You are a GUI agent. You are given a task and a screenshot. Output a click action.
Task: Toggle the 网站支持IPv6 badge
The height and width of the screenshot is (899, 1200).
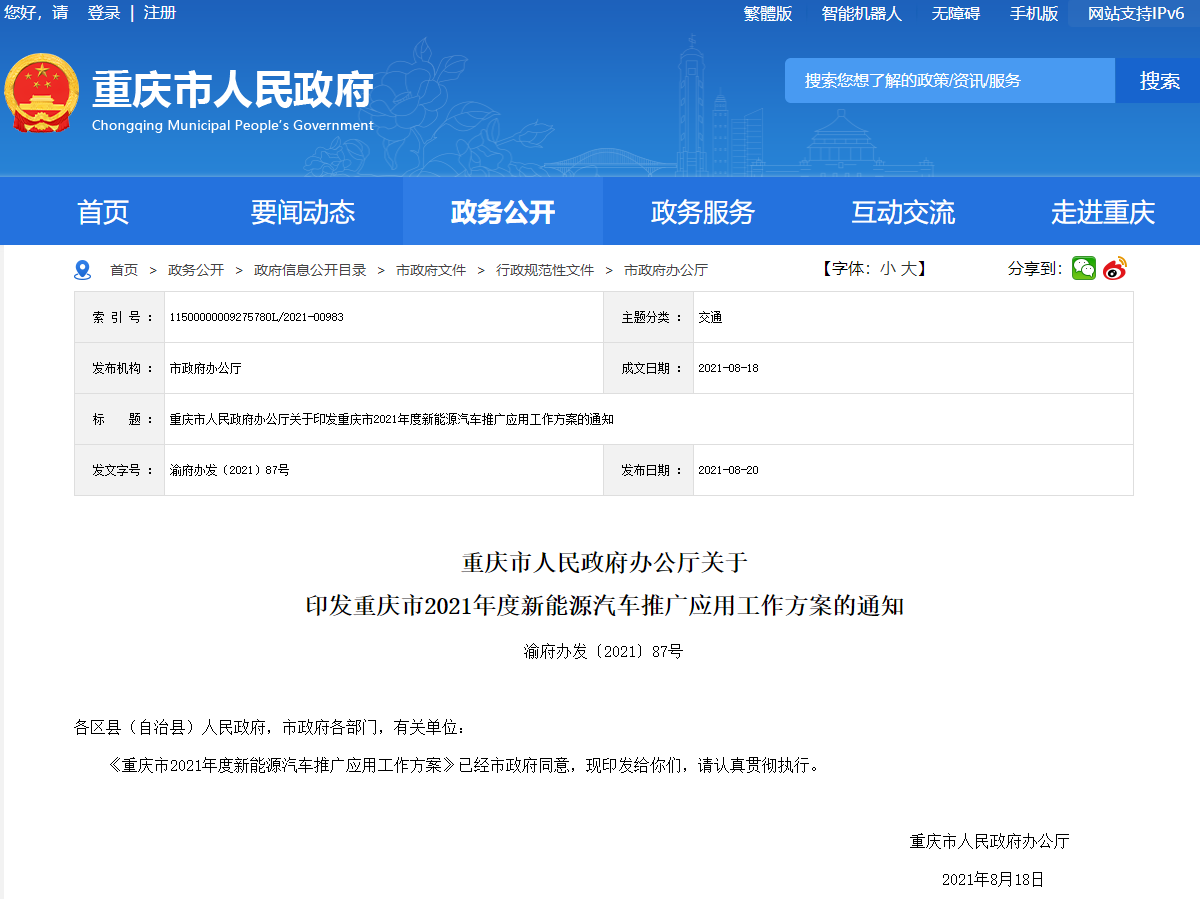click(1134, 14)
